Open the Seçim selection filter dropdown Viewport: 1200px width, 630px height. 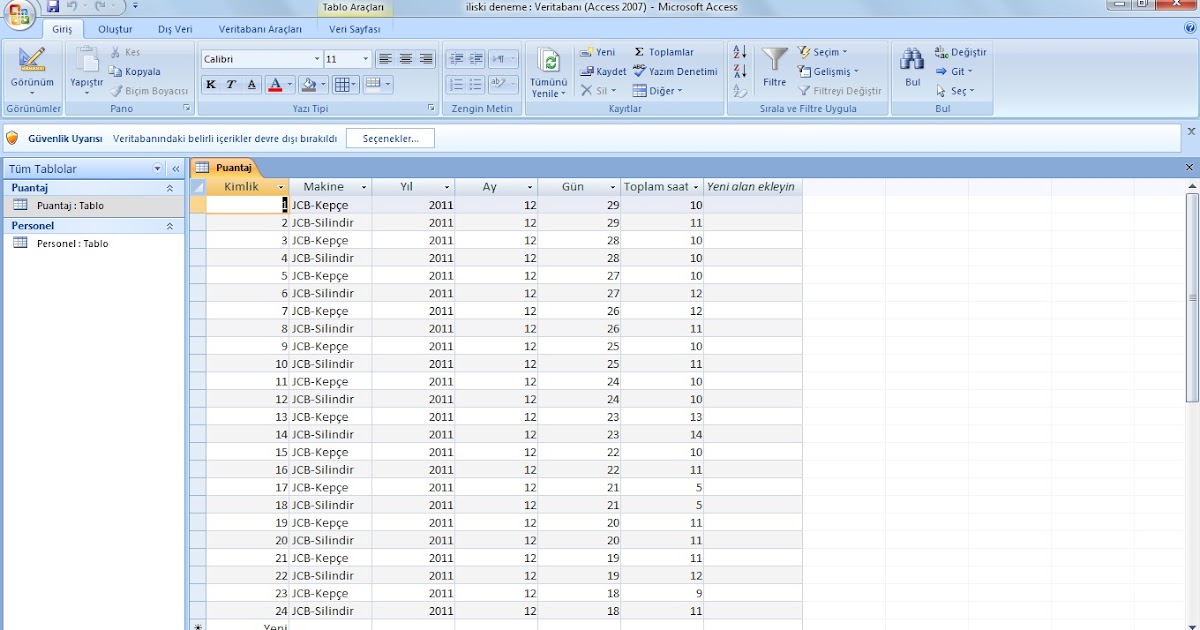click(823, 52)
